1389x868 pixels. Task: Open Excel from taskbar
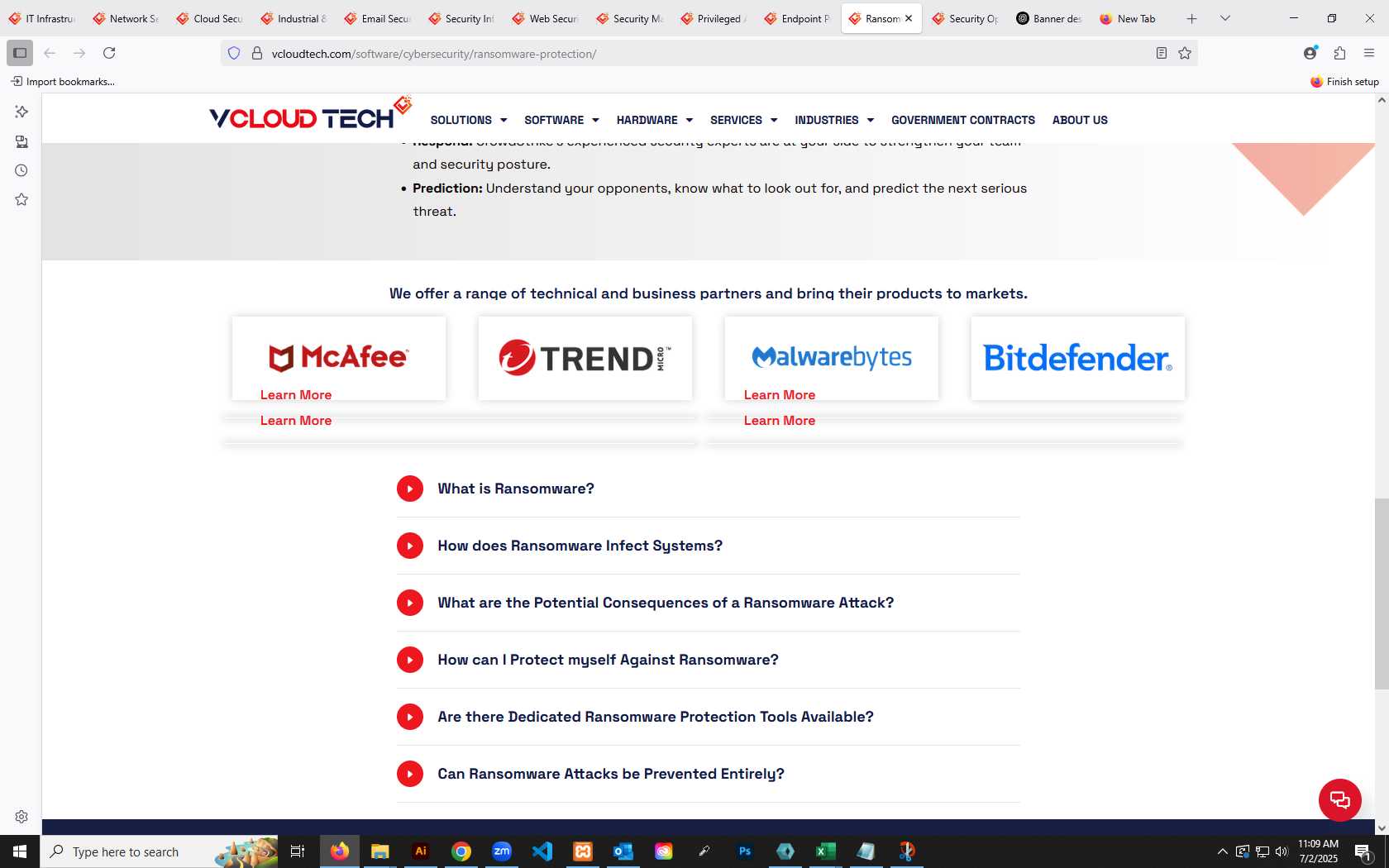pos(826,851)
